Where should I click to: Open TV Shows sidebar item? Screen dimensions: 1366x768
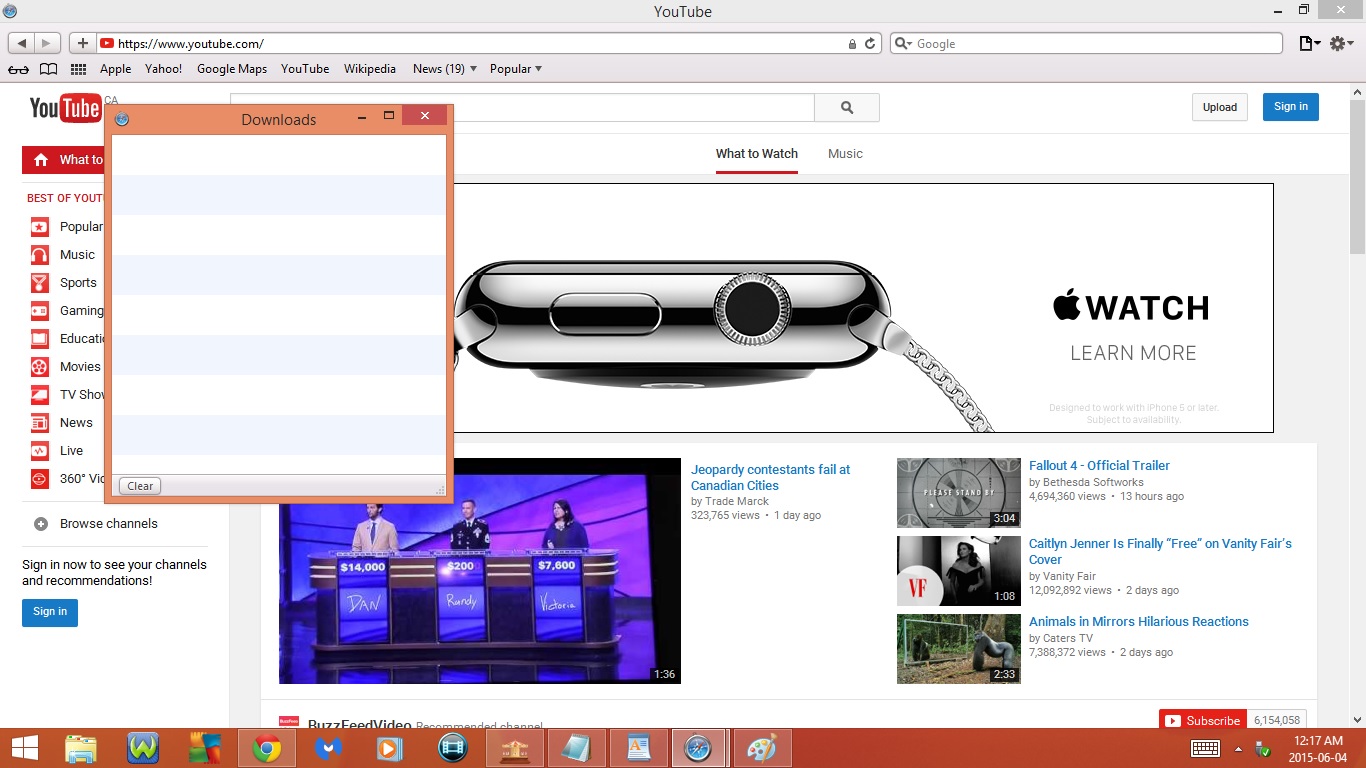pos(67,395)
